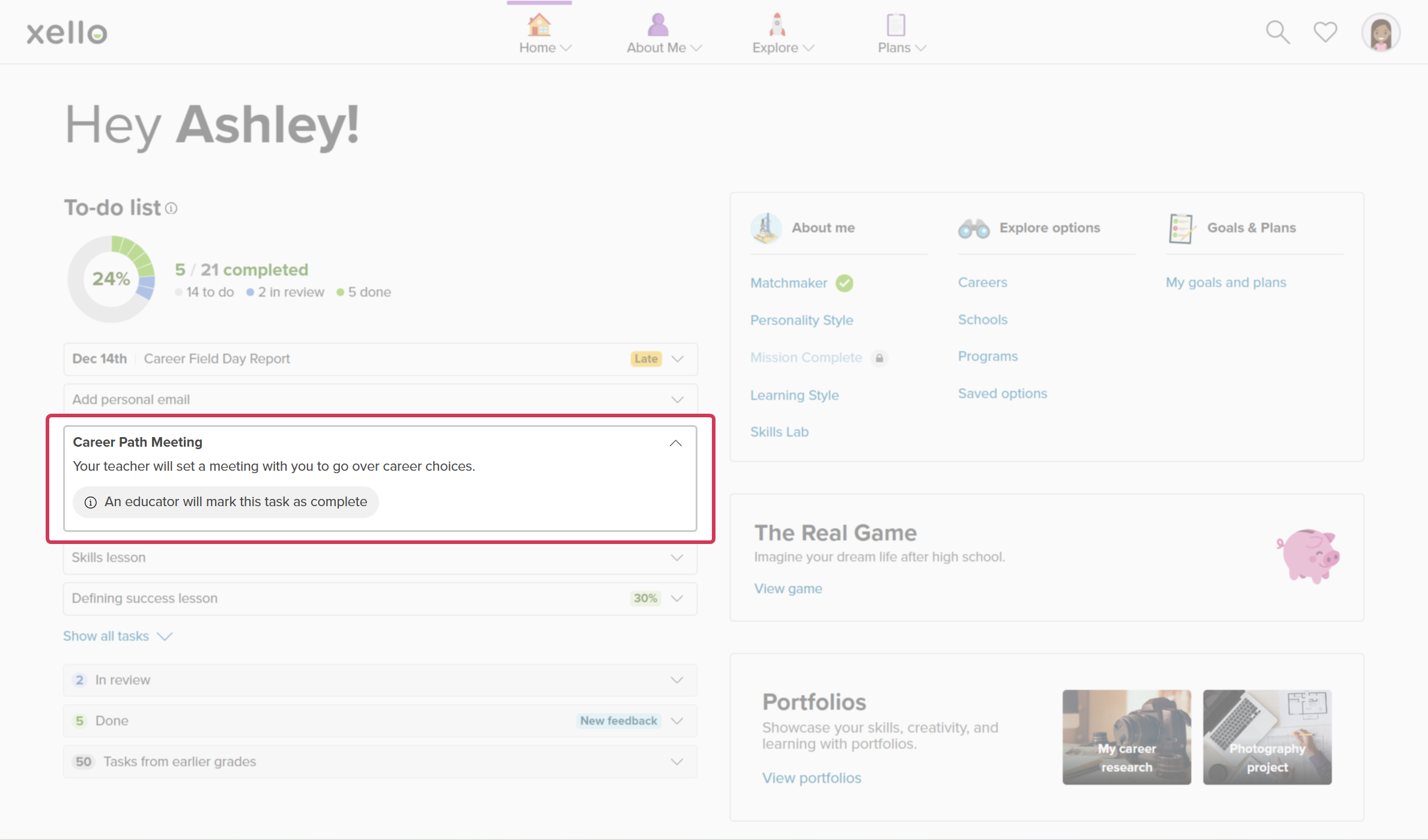Open the Photography project portfolio thumbnail

click(x=1267, y=737)
